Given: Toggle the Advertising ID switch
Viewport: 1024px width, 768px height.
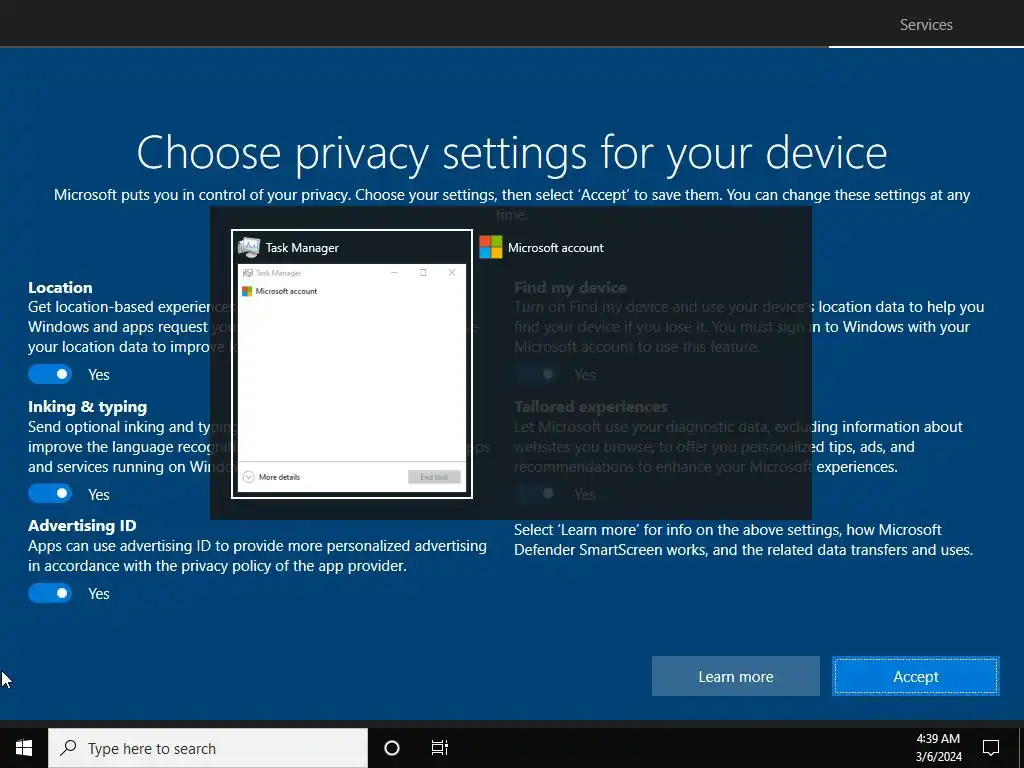Looking at the screenshot, I should pyautogui.click(x=50, y=593).
